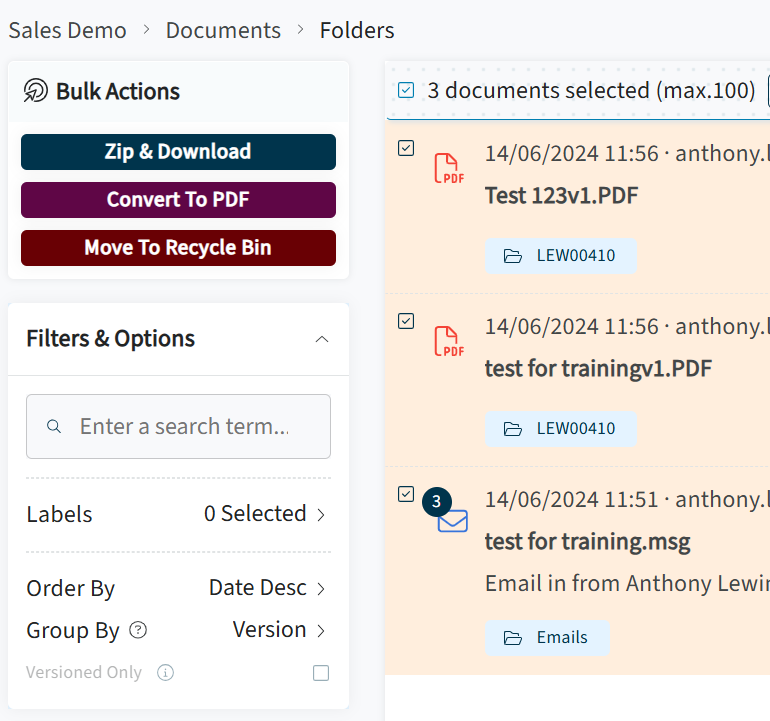Uncheck the test for trainingv1.PDF checkbox
Screen dimensions: 770x721
pyautogui.click(x=406, y=321)
